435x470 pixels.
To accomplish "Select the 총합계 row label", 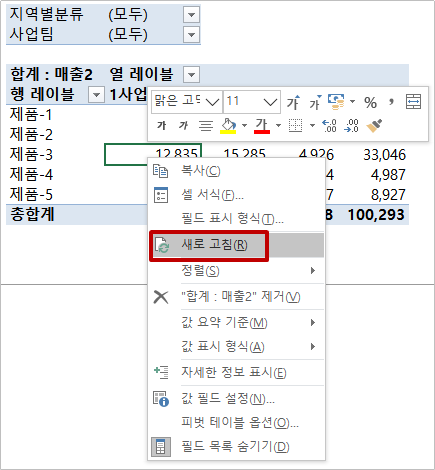I will [x=32, y=214].
